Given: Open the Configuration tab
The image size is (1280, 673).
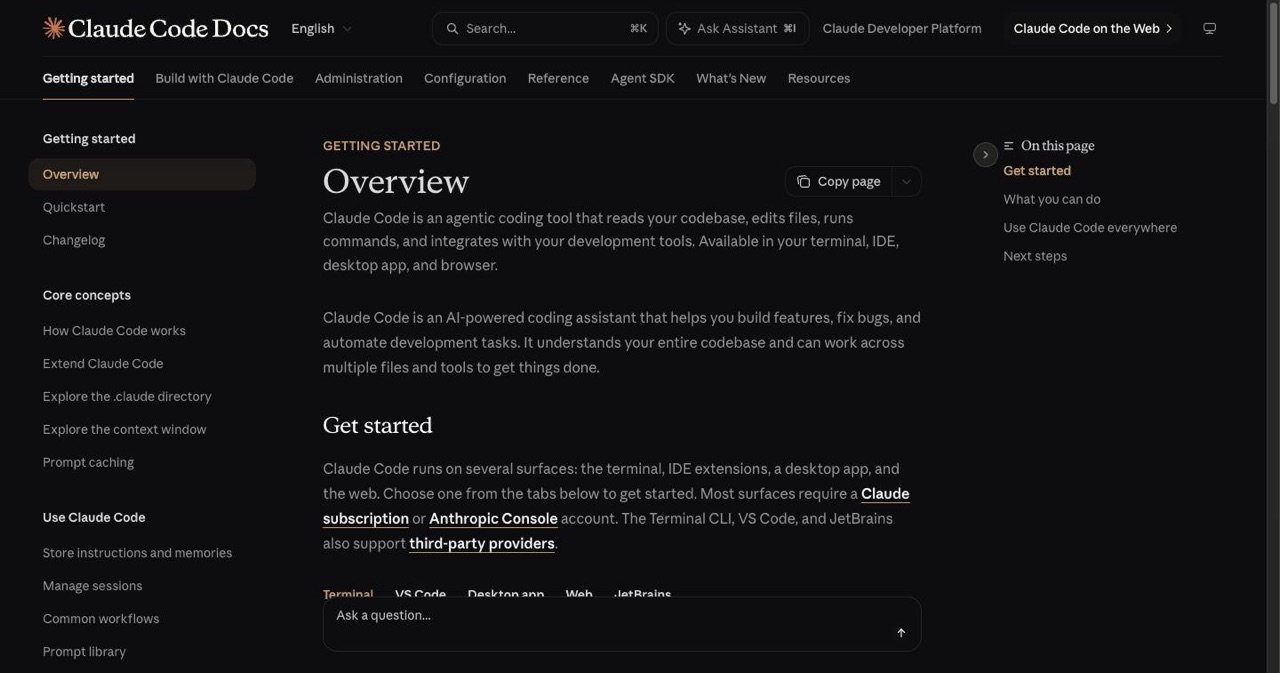Looking at the screenshot, I should click(465, 78).
